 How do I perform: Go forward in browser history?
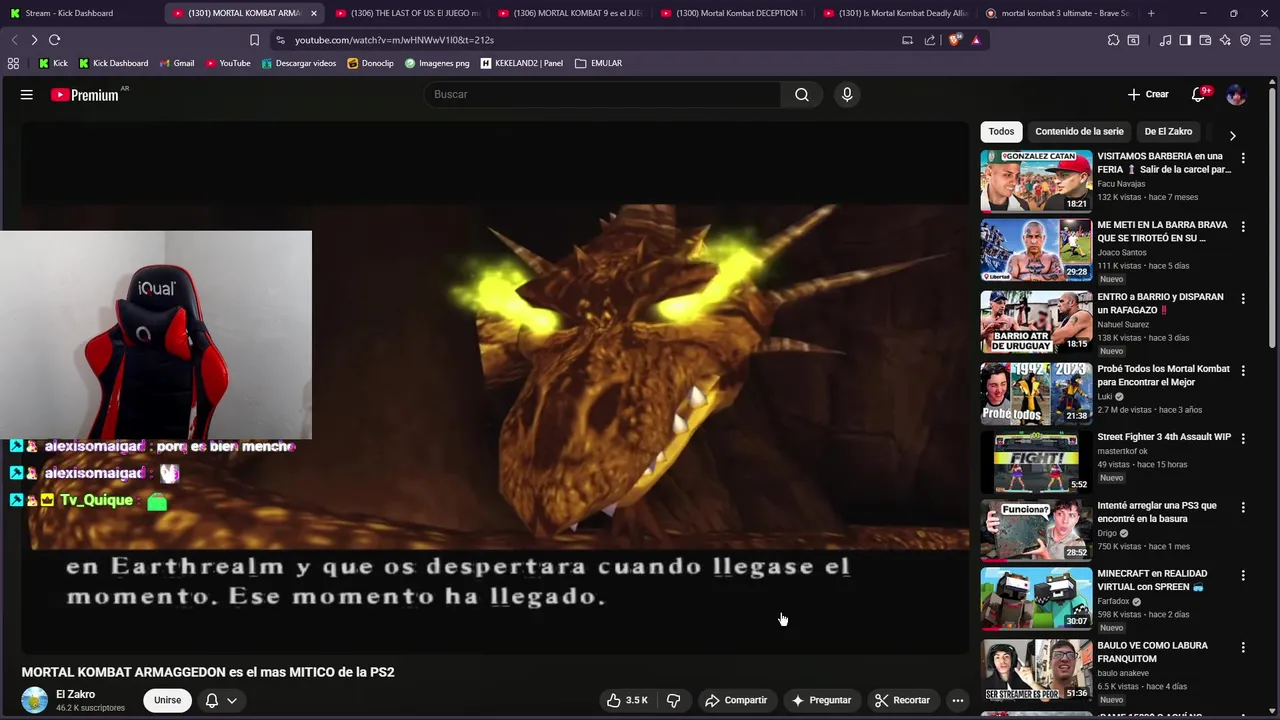click(34, 40)
